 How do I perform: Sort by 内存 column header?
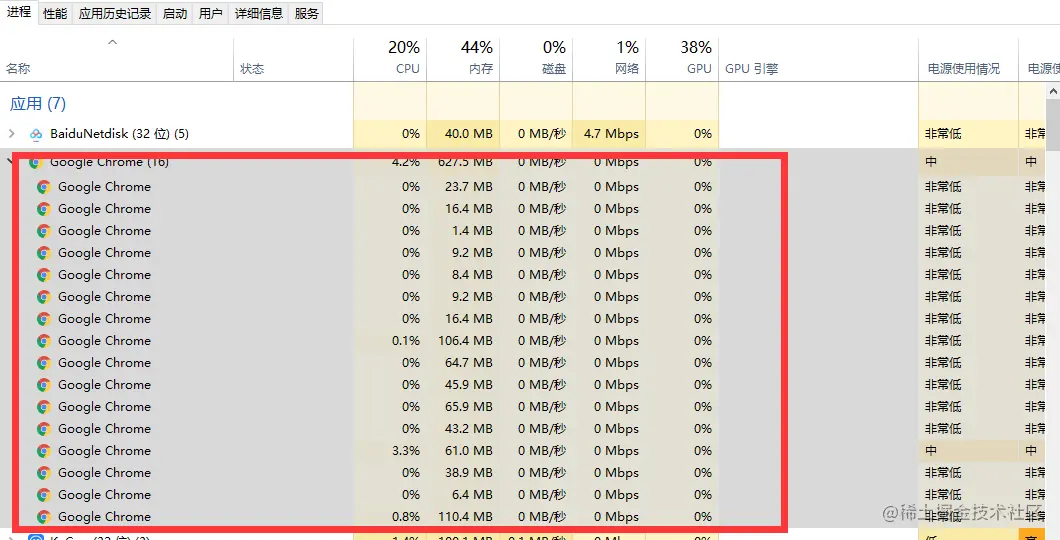point(463,59)
